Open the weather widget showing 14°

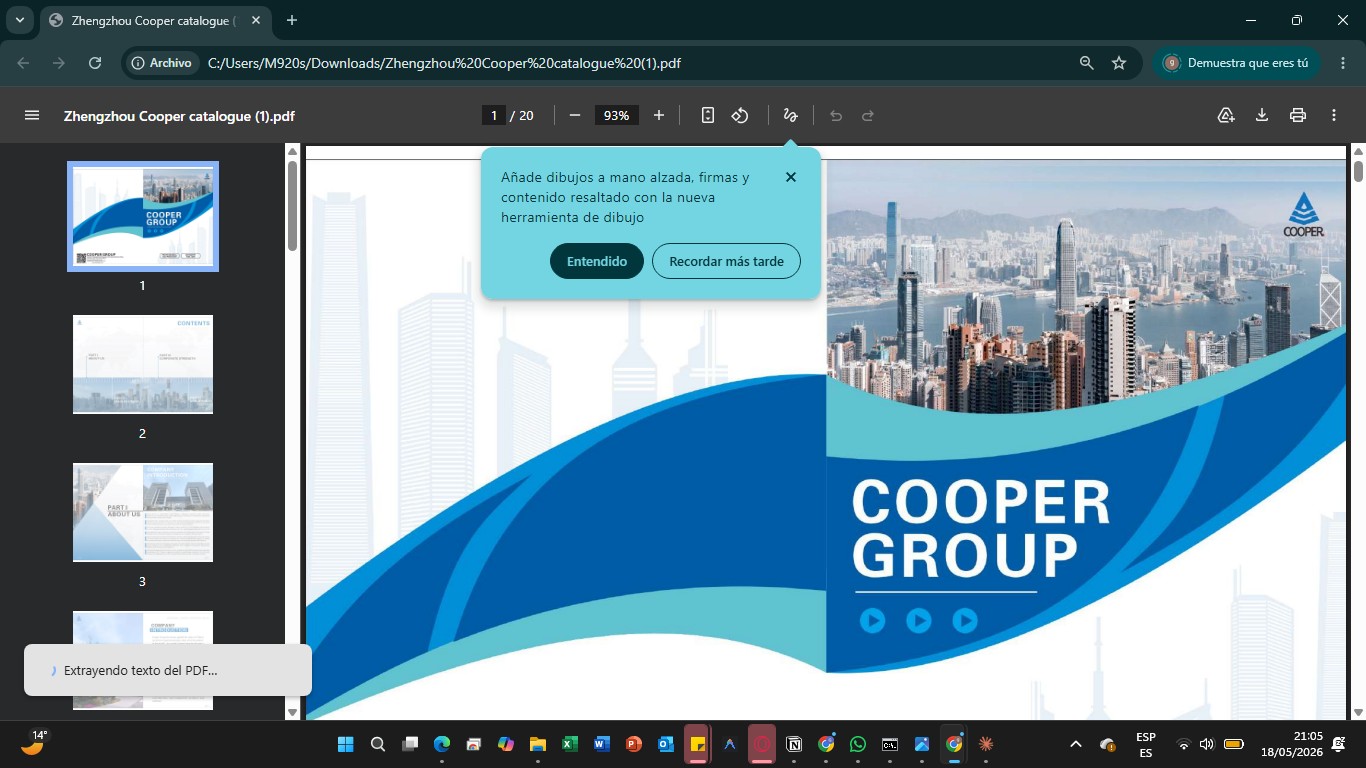pos(34,742)
